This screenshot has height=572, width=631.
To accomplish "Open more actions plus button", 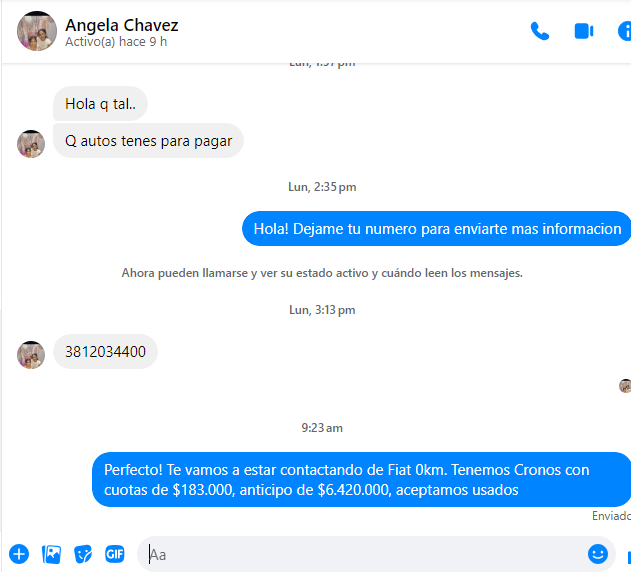I will click(19, 554).
